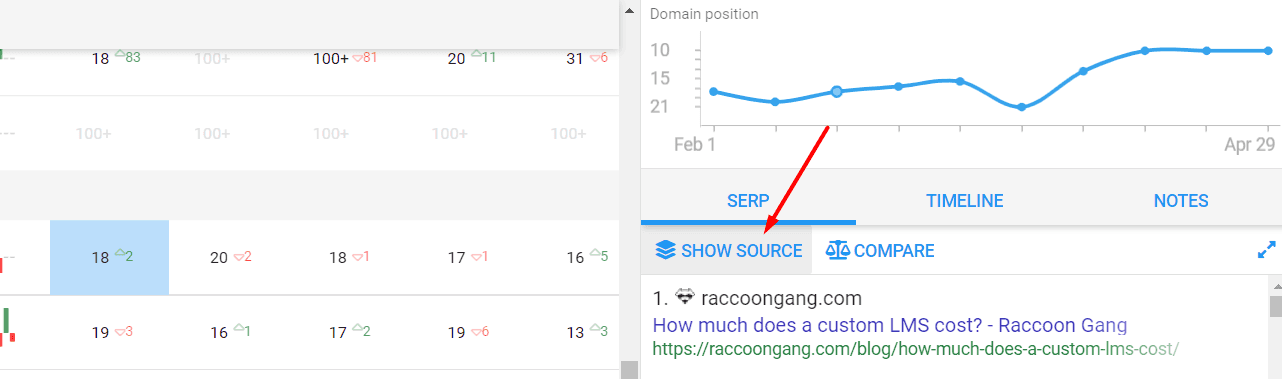Click the SHOW SOURCE button
The height and width of the screenshot is (379, 1282).
728,250
